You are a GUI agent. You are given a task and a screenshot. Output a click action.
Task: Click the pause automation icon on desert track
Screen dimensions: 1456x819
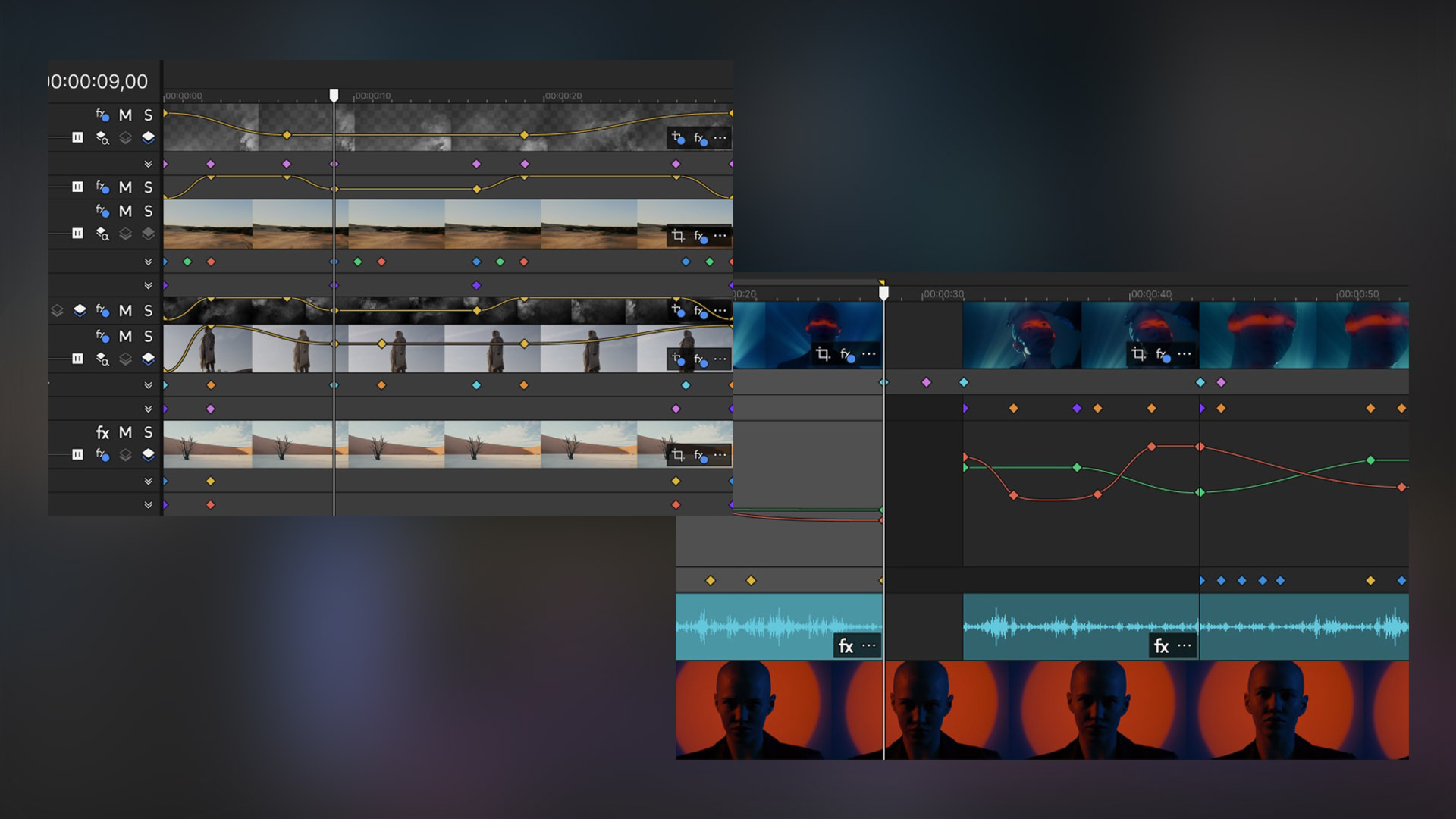(x=77, y=234)
